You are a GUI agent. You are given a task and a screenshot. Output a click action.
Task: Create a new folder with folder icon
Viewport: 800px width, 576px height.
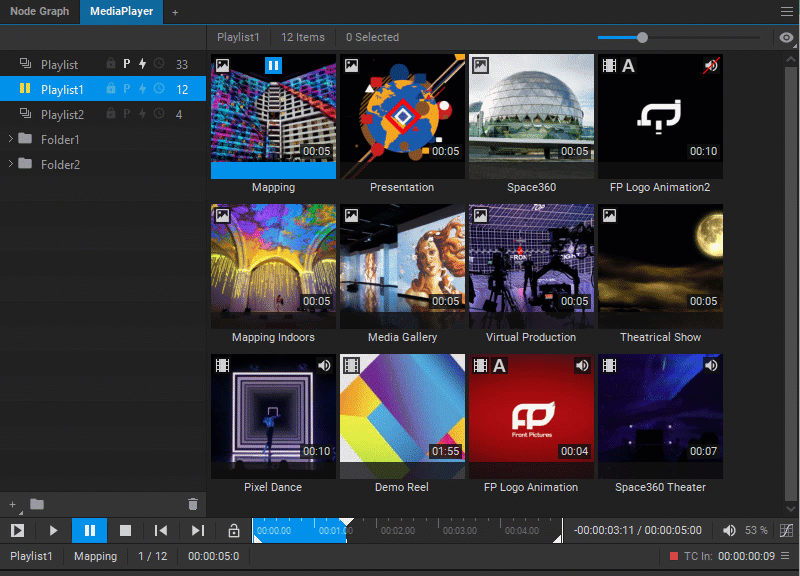pos(37,504)
